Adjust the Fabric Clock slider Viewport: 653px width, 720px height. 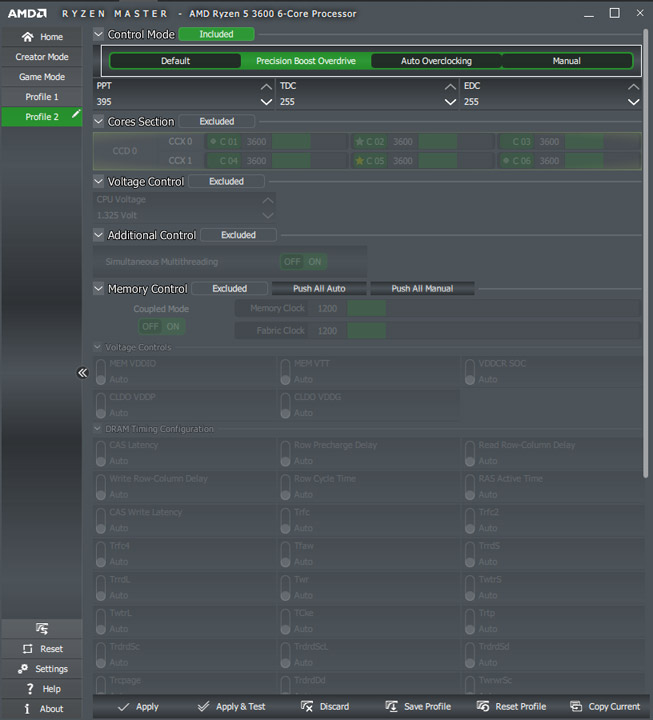point(494,331)
